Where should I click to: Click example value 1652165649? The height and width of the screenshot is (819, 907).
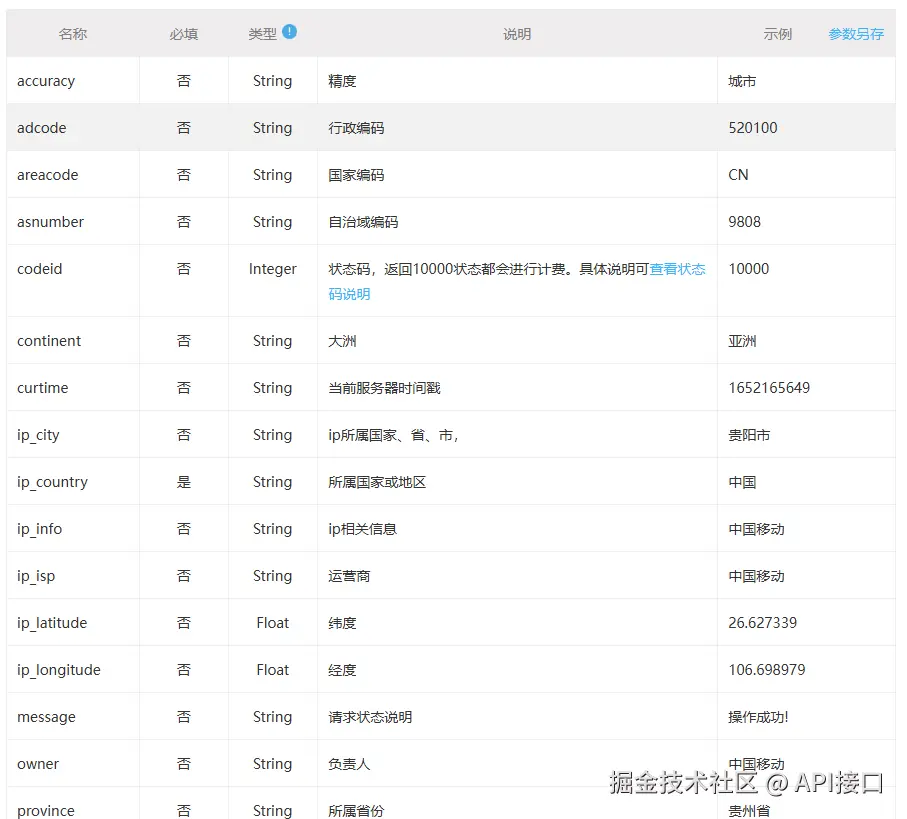point(769,388)
